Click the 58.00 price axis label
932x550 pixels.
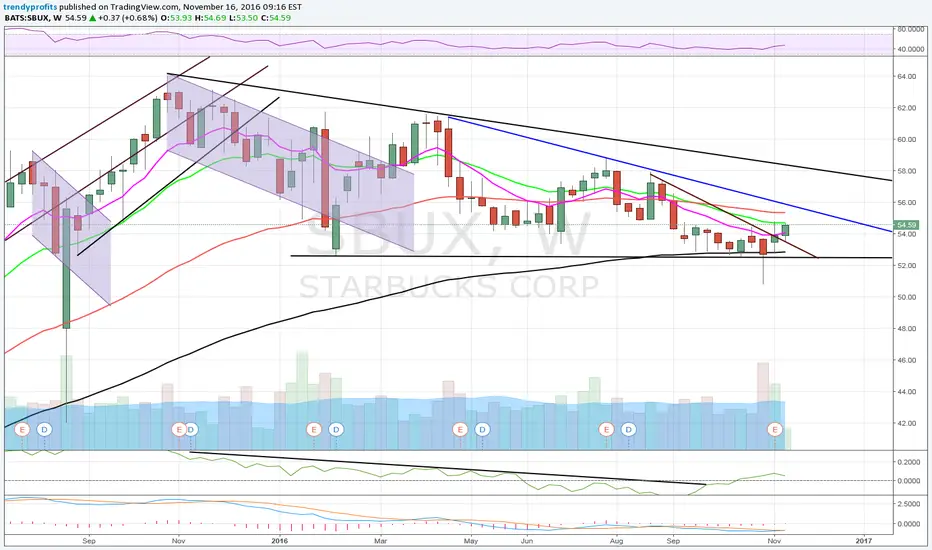906,171
